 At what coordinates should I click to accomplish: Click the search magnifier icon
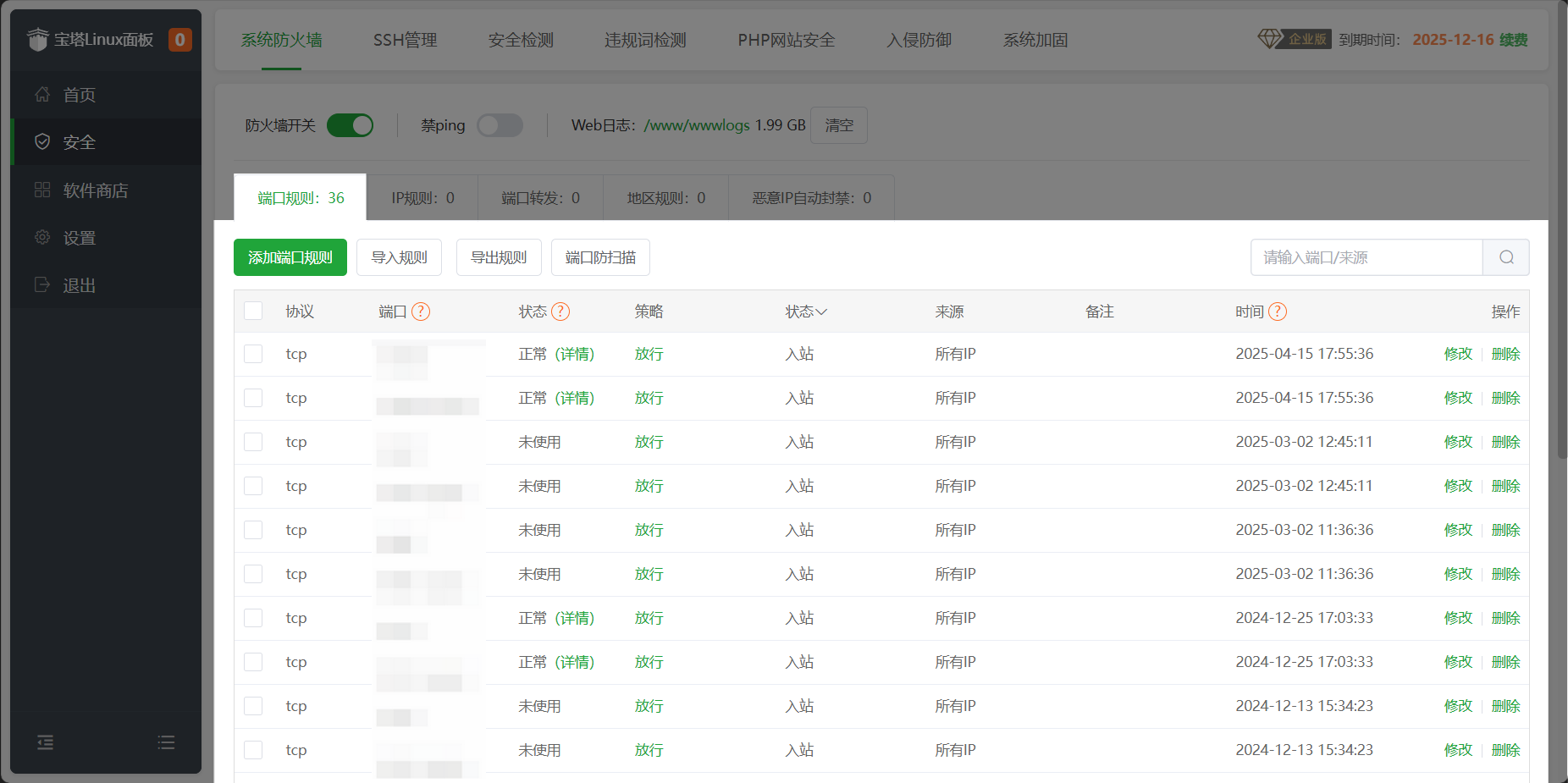[x=1506, y=257]
